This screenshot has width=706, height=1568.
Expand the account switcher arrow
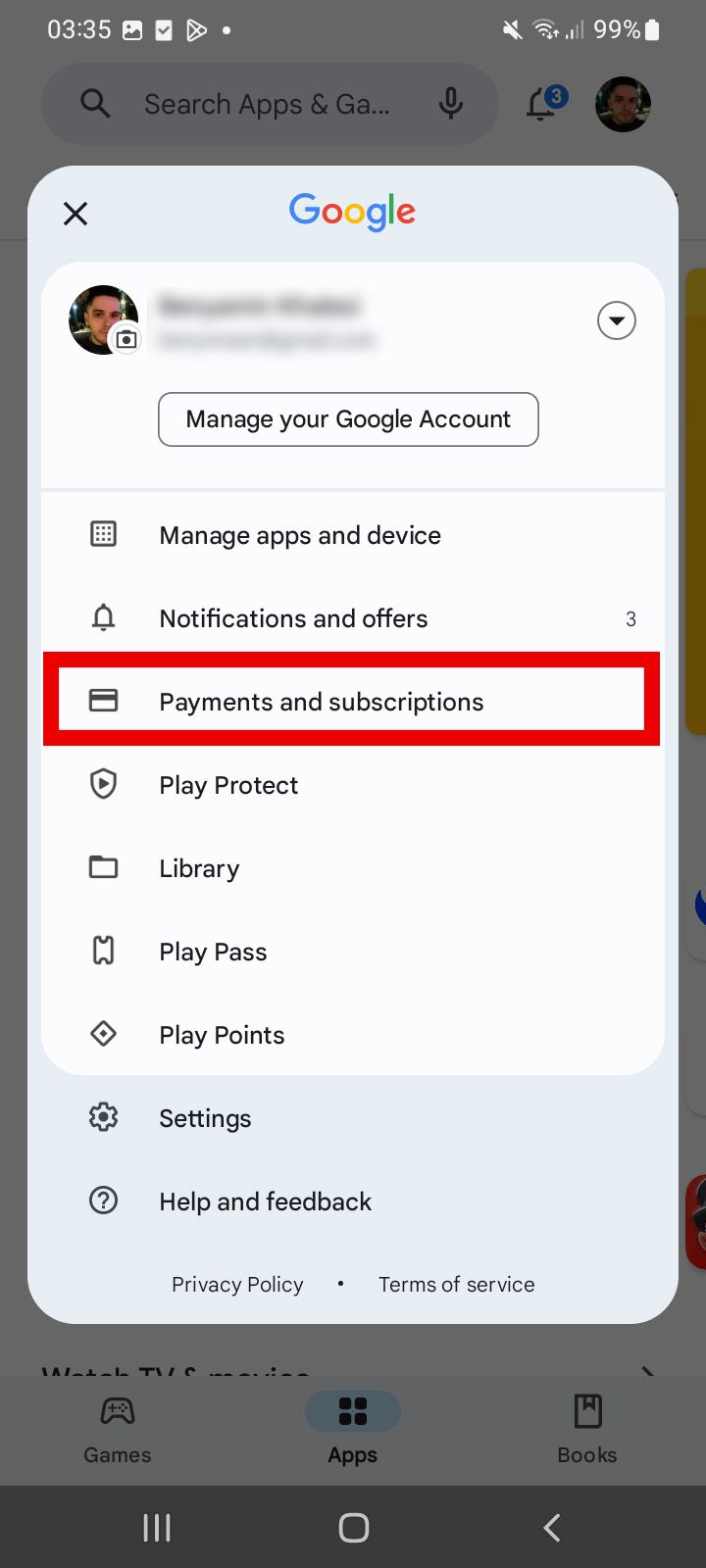click(617, 320)
